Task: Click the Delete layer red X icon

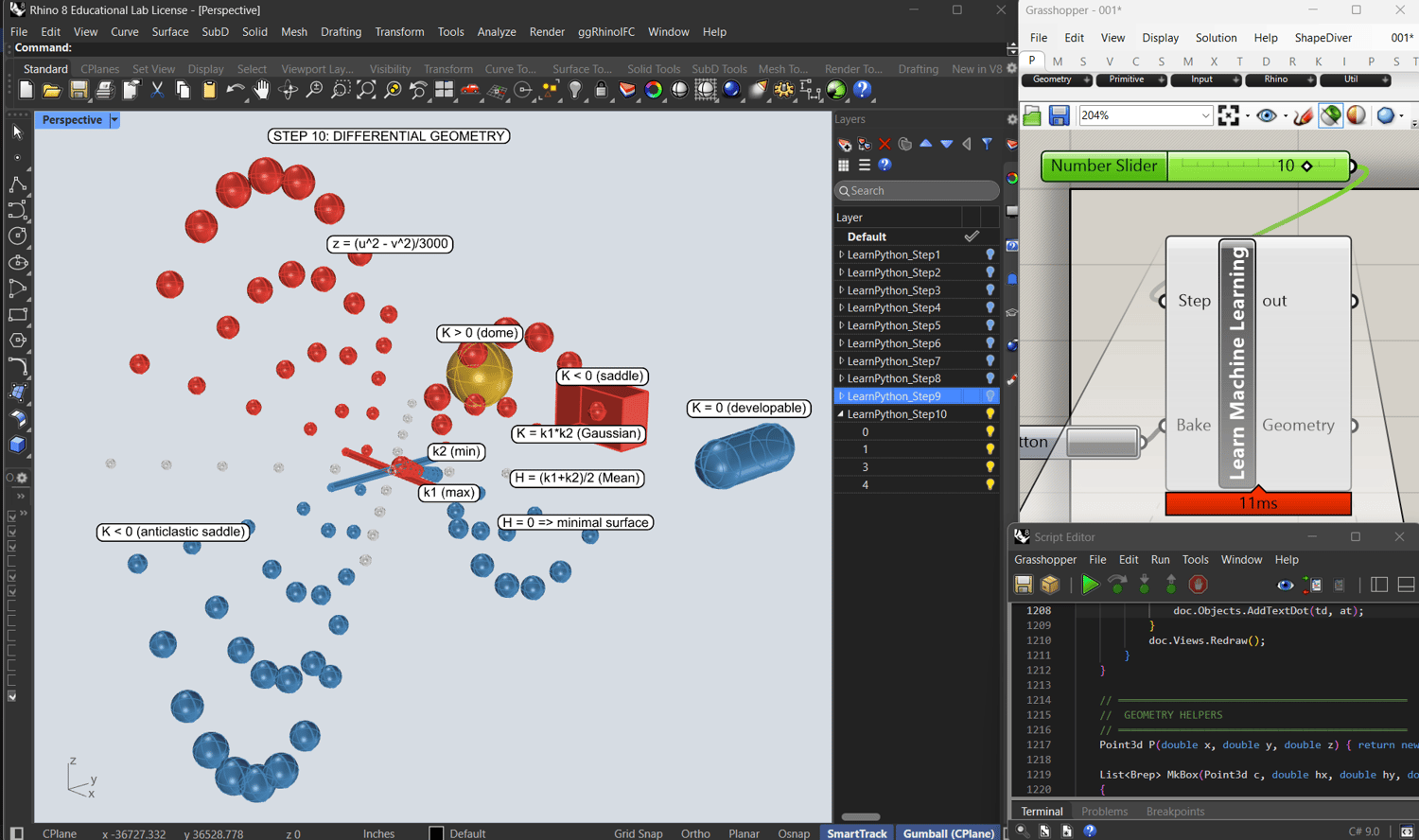Action: coord(885,144)
